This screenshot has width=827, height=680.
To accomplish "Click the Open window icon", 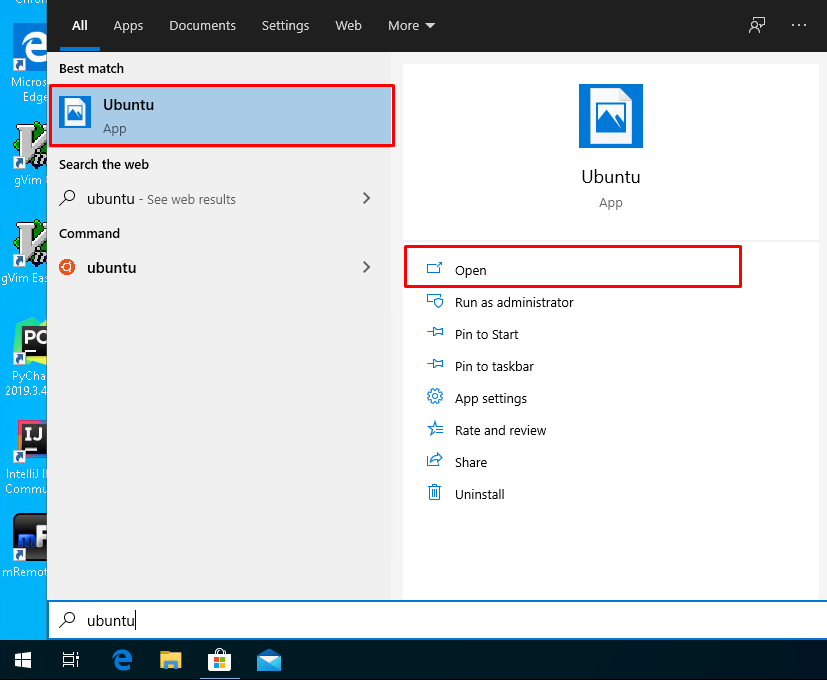I will point(434,269).
